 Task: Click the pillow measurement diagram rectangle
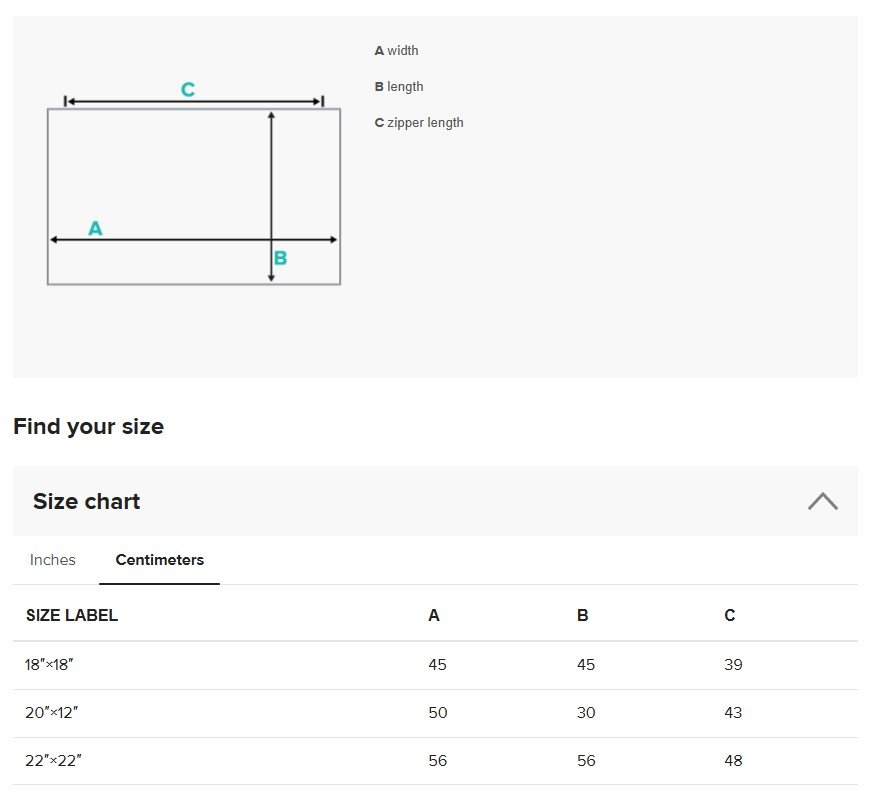click(194, 196)
